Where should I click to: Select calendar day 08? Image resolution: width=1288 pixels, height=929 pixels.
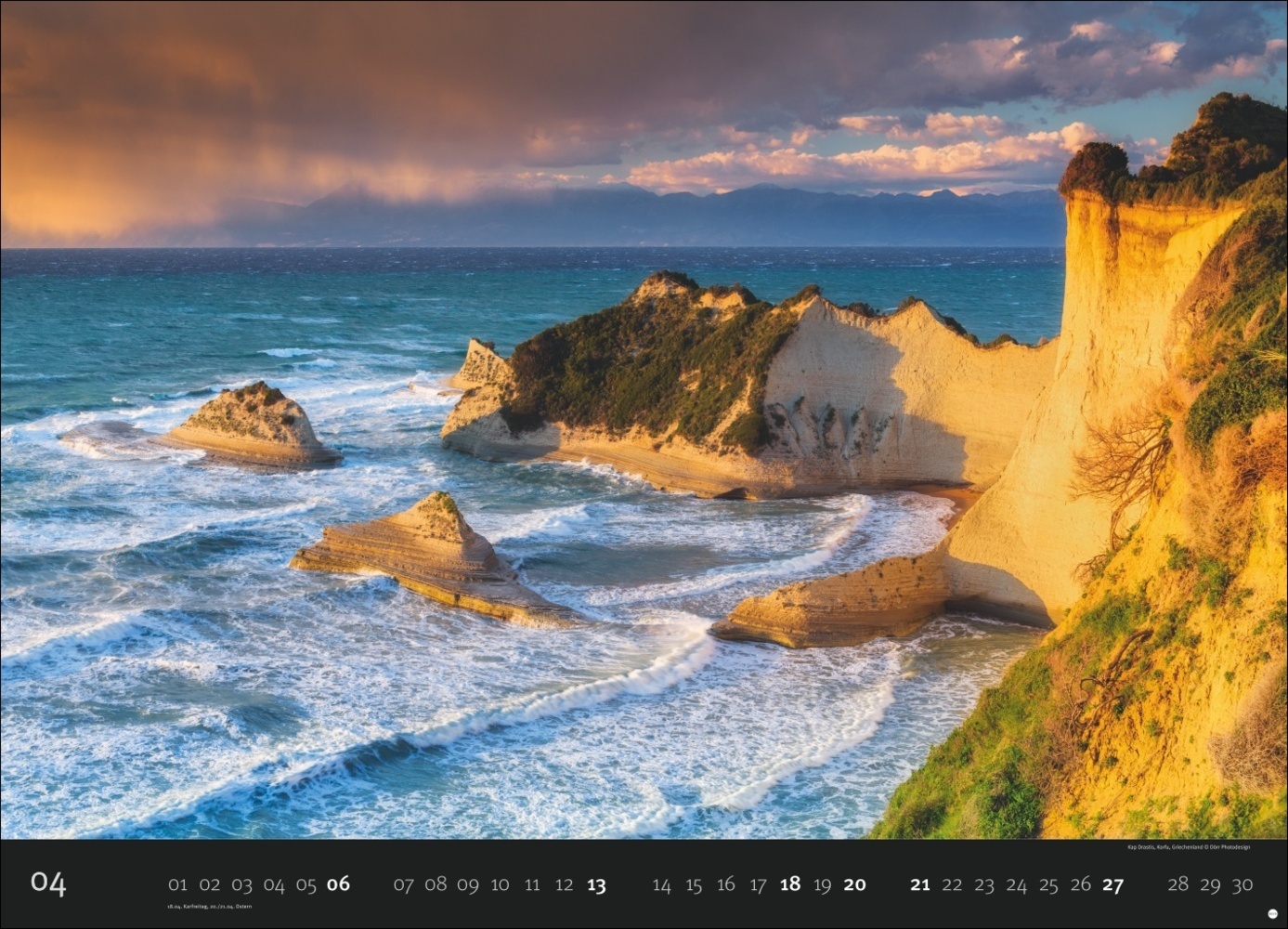click(x=436, y=884)
